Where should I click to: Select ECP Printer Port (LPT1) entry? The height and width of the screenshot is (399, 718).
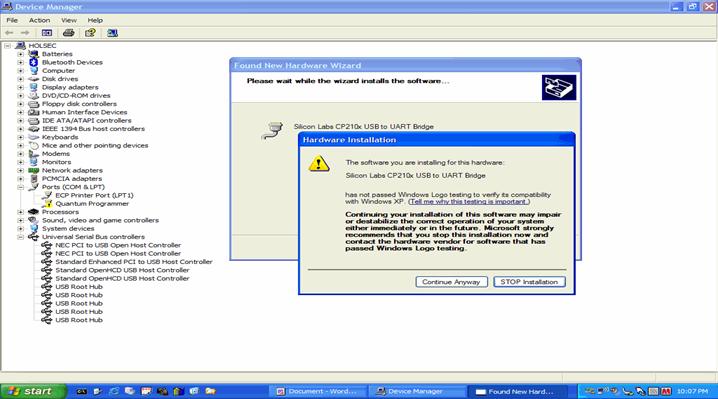click(x=94, y=195)
